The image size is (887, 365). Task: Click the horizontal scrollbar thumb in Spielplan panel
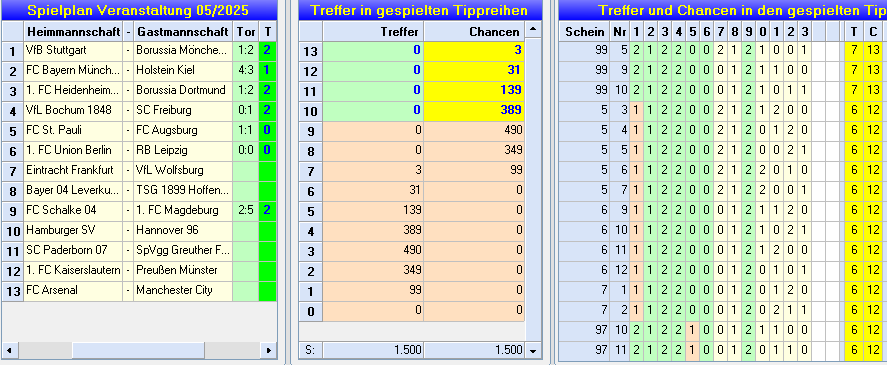138,350
